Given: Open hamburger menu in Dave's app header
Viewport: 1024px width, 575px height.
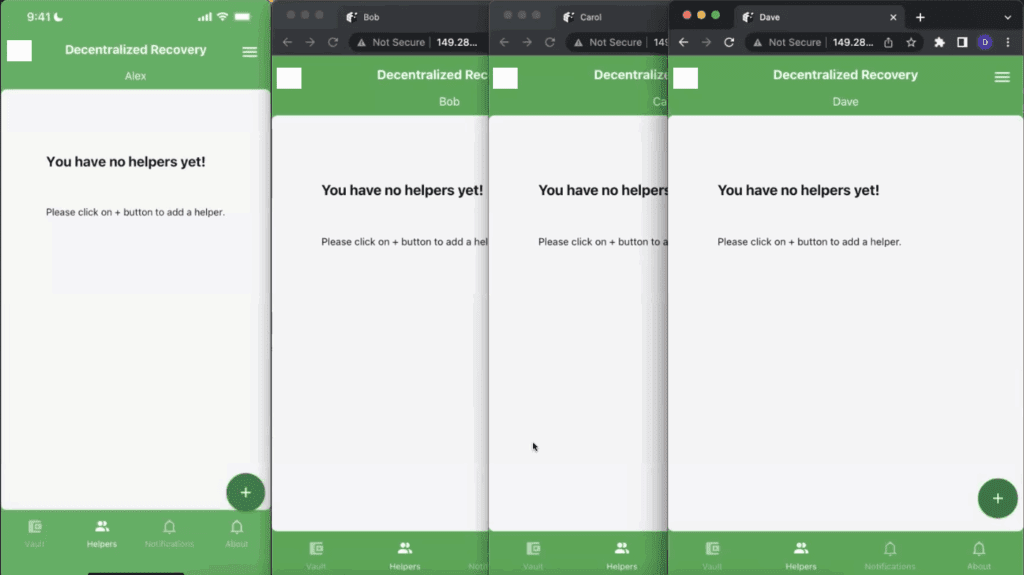Looking at the screenshot, I should 1001,77.
